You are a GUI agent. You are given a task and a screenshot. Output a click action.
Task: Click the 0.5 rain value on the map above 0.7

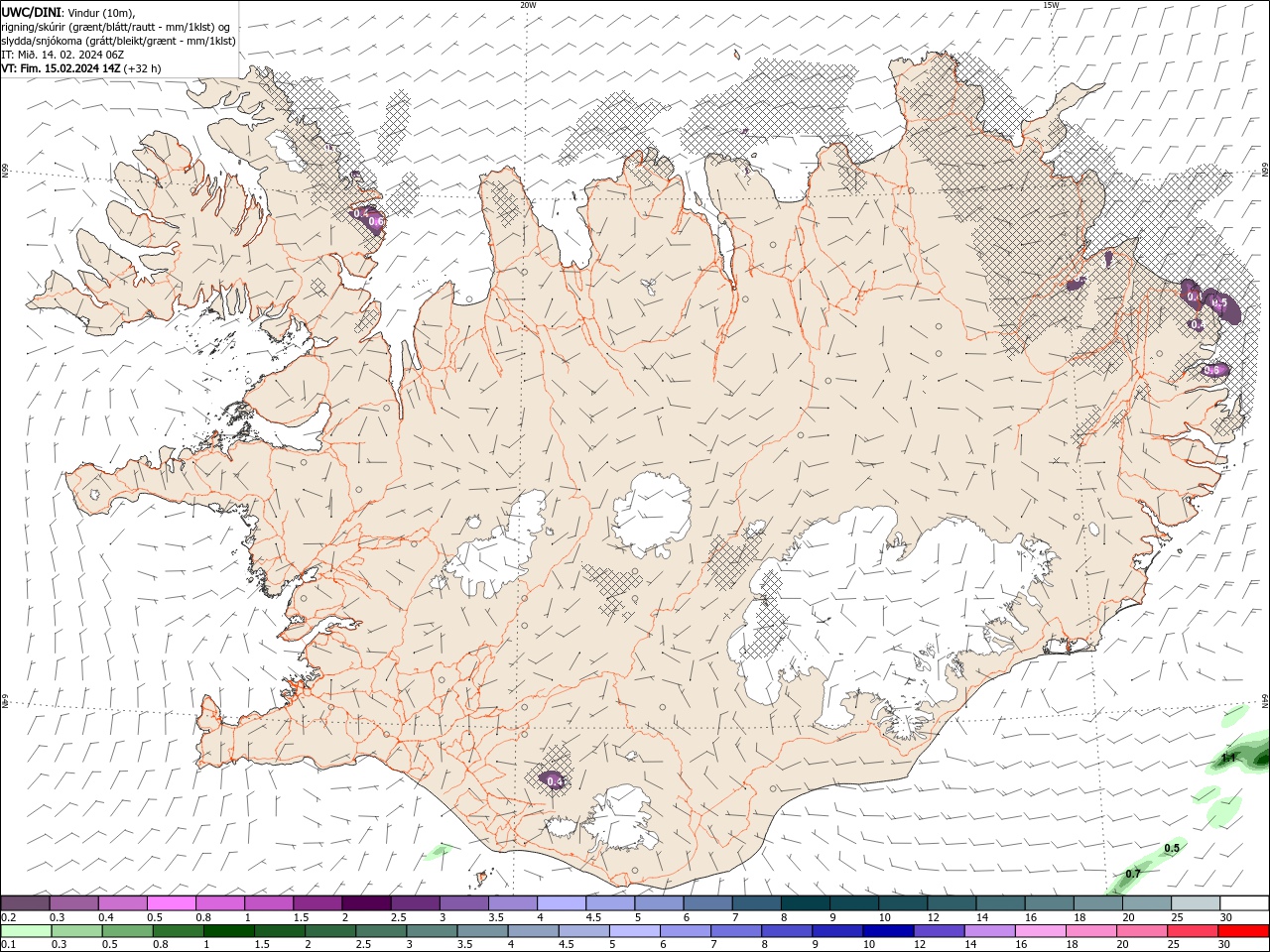click(1172, 848)
